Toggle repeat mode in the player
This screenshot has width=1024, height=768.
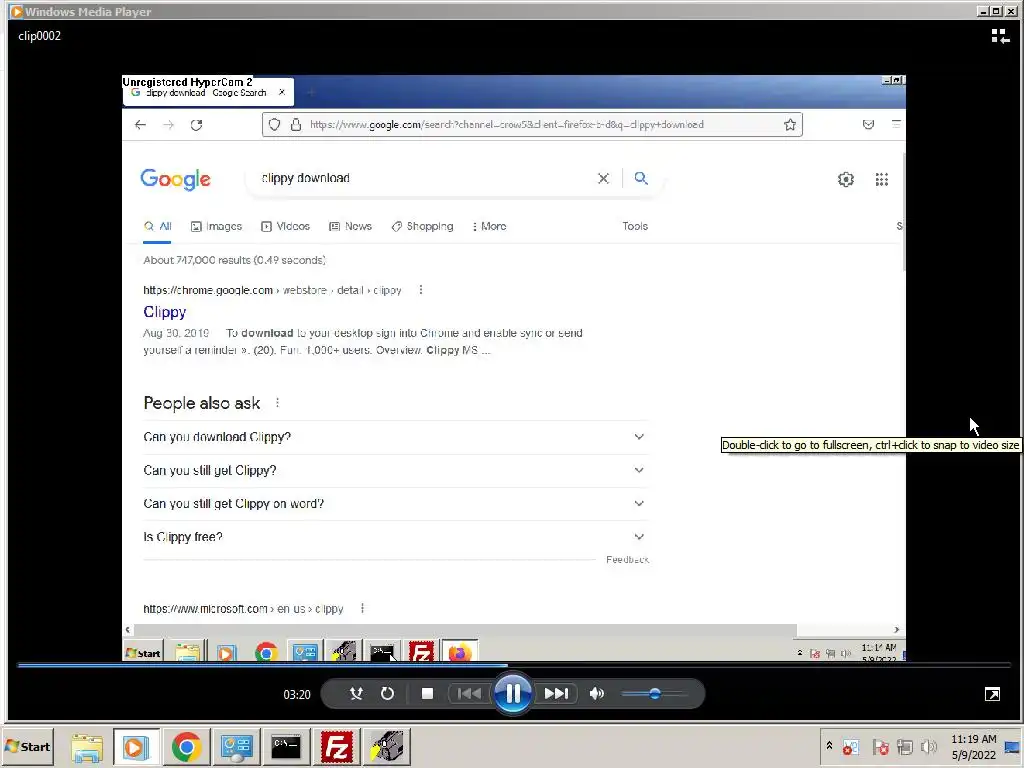[387, 694]
